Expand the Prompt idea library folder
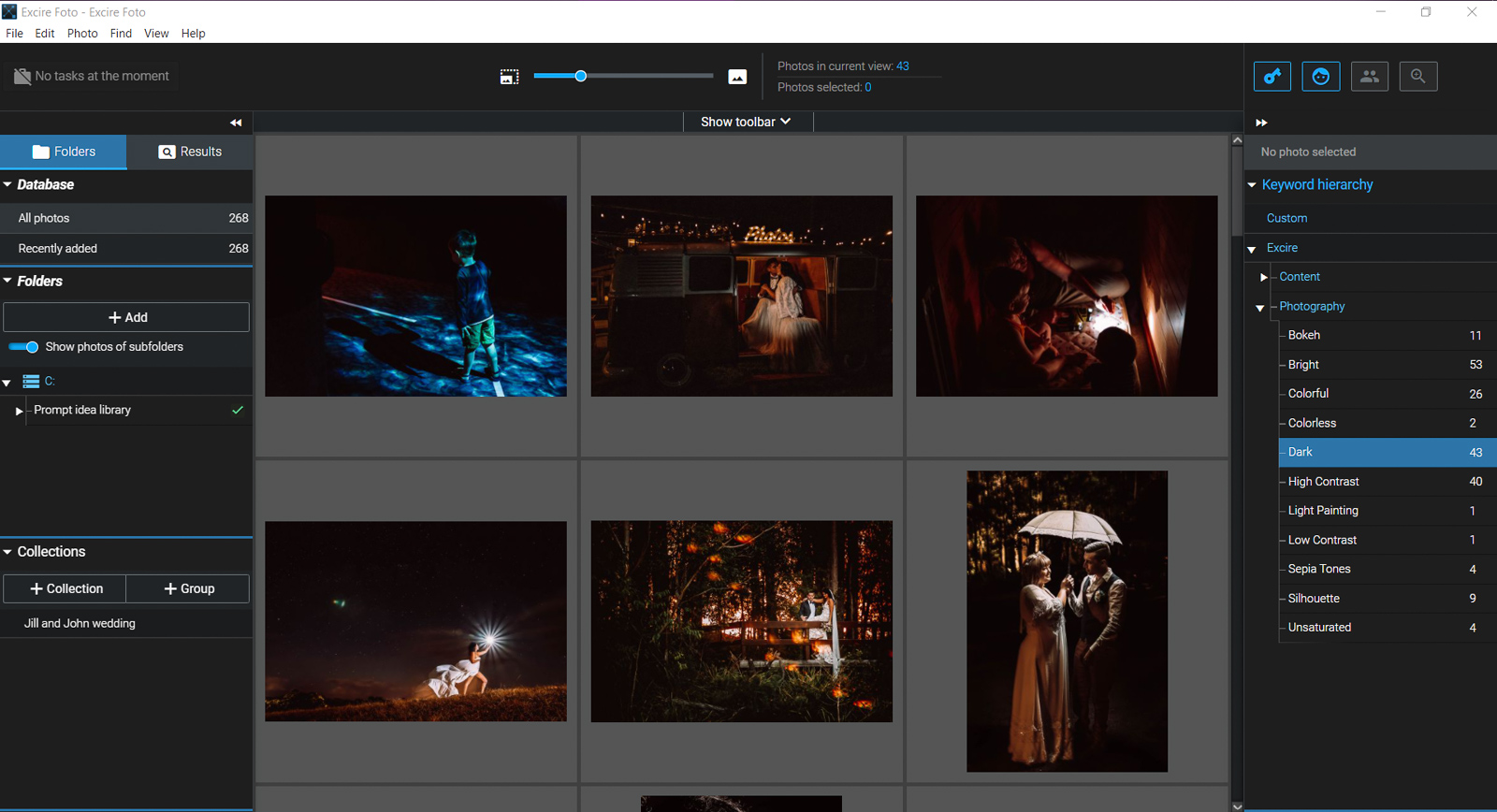Screen dimensions: 1497x812 [x=19, y=411]
